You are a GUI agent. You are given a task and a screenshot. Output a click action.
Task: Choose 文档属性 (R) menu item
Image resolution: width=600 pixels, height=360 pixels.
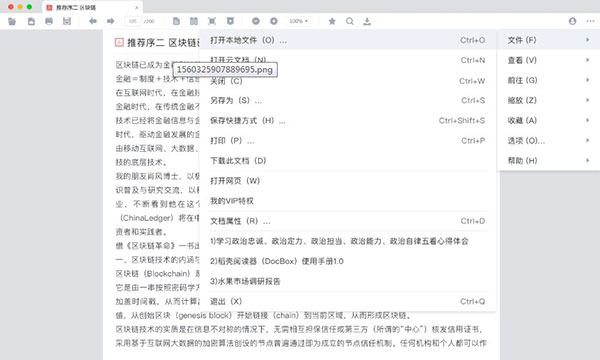347,221
